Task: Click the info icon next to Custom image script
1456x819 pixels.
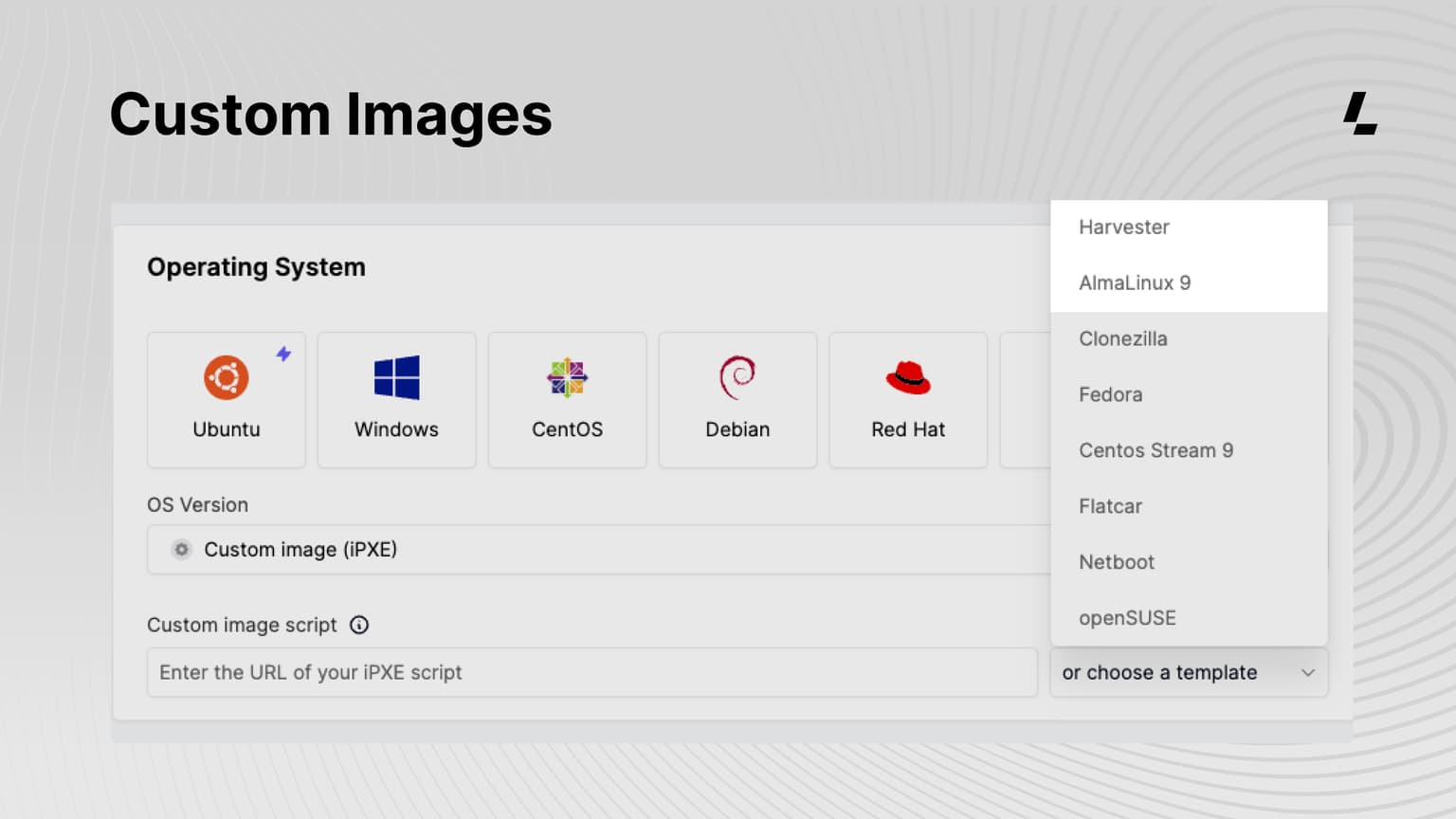Action: [x=359, y=625]
